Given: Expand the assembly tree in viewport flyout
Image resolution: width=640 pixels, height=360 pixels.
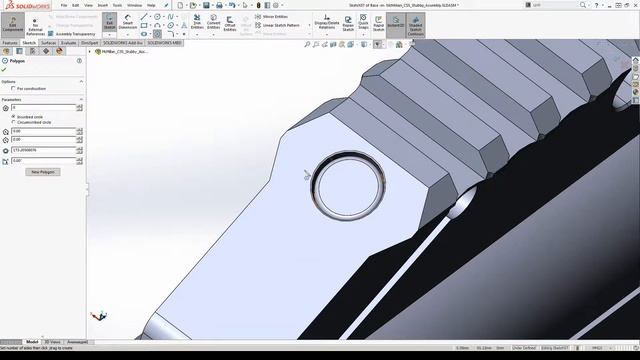Looking at the screenshot, I should point(90,52).
